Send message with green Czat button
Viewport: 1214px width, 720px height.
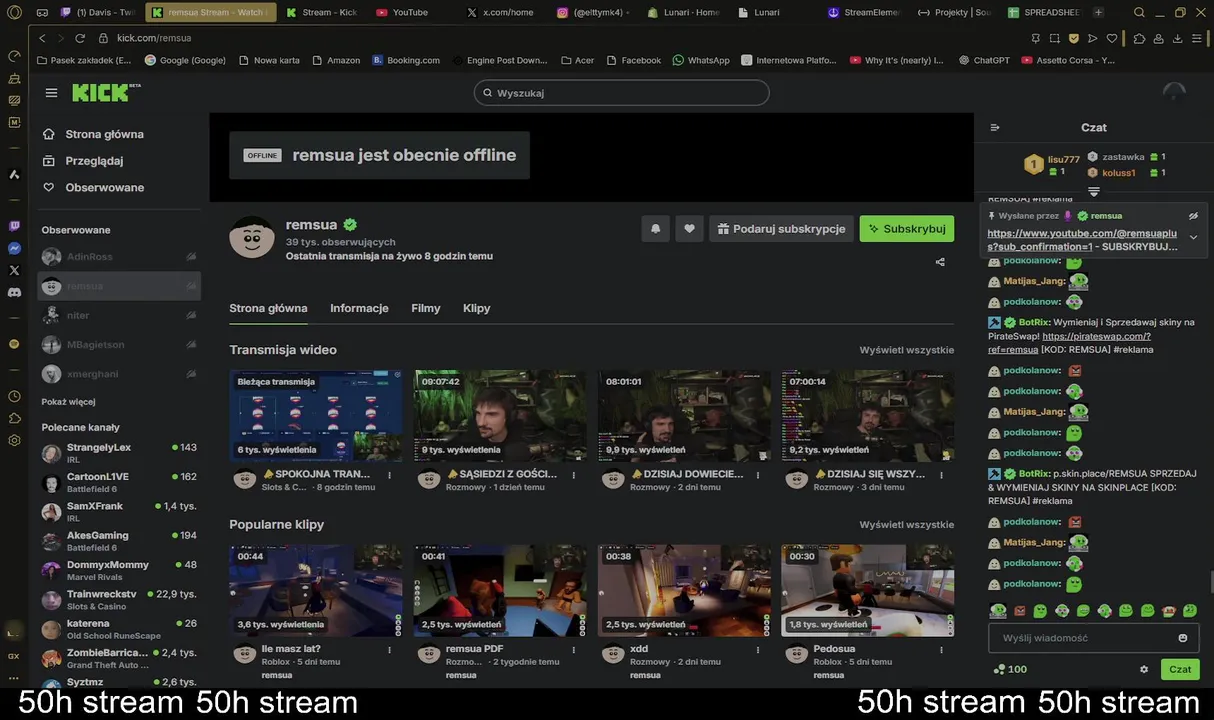1180,669
